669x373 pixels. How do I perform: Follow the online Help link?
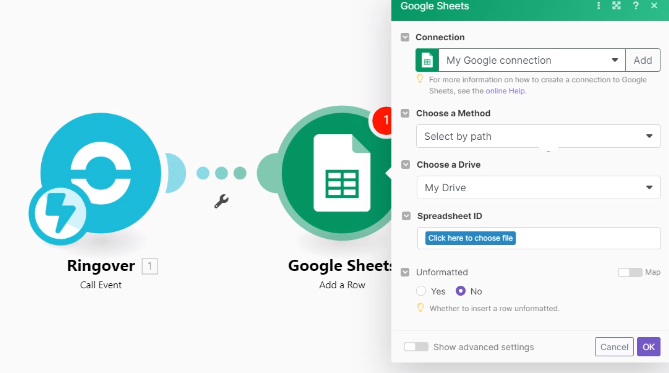[505, 91]
